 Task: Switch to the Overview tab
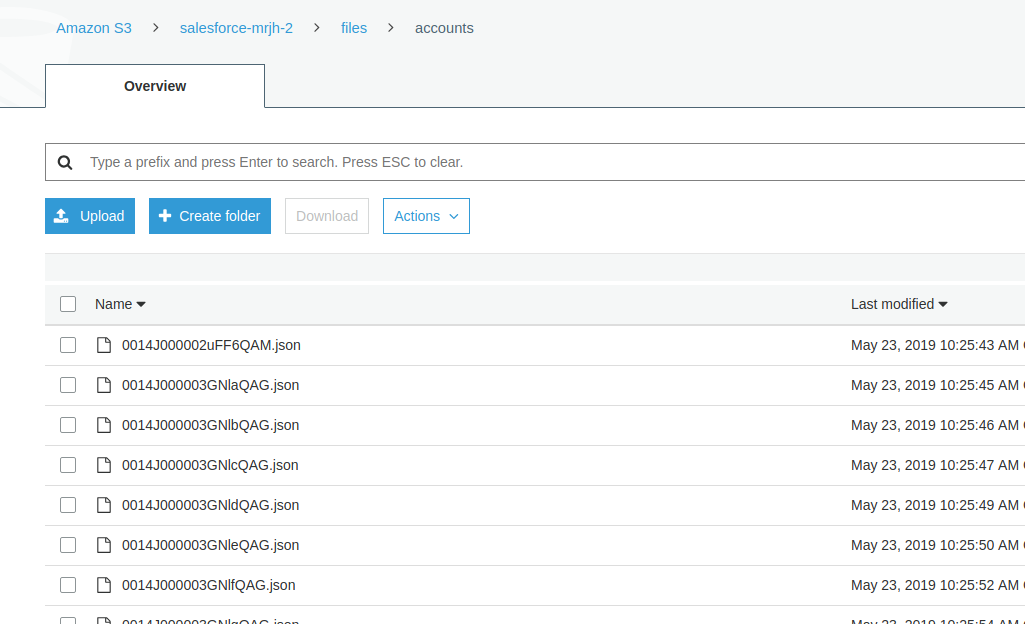[154, 86]
